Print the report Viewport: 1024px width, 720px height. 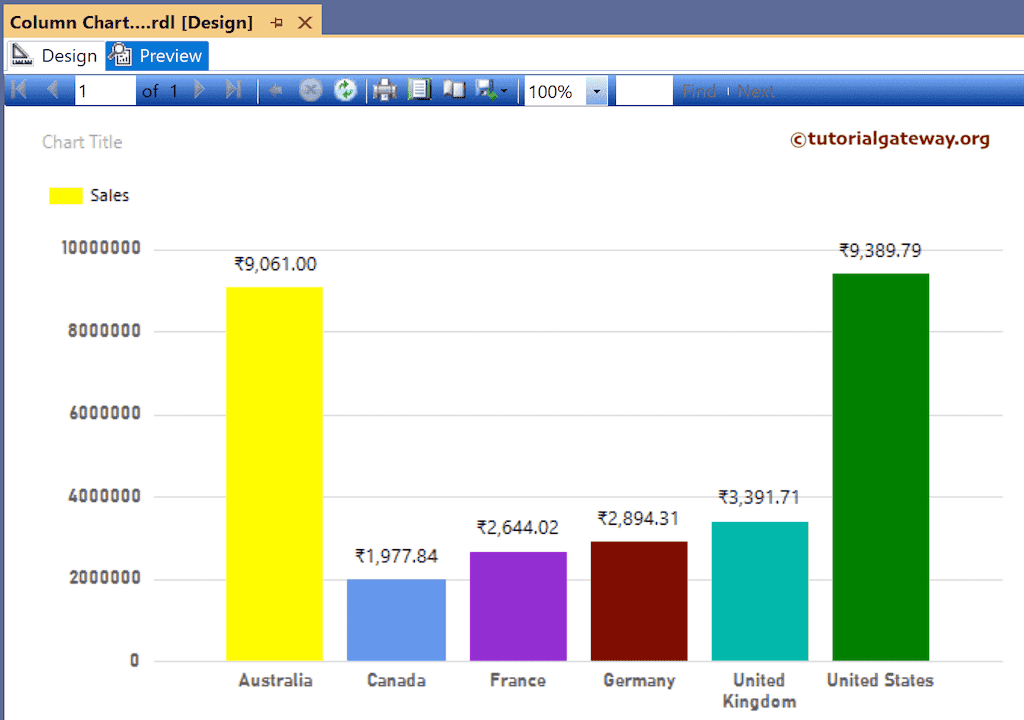[x=385, y=90]
